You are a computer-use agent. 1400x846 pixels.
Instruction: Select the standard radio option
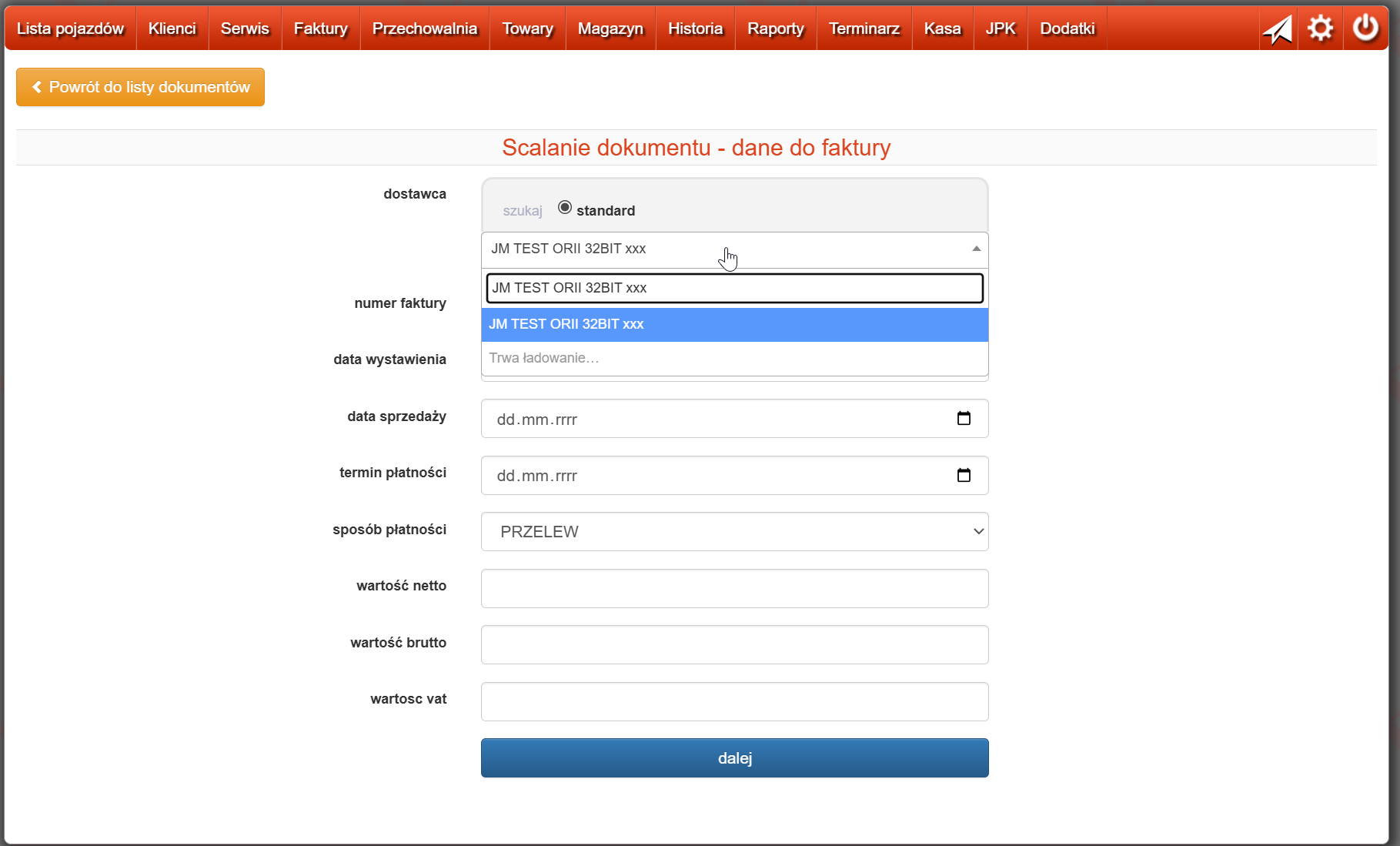point(565,208)
